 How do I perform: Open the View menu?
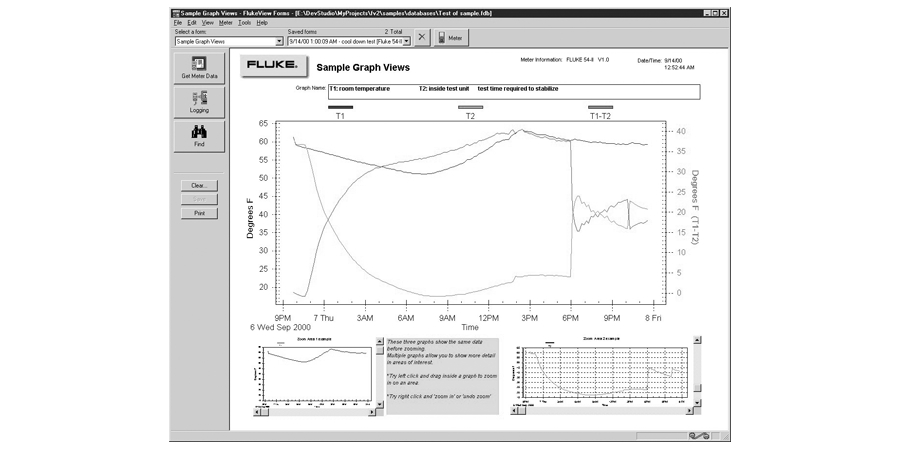pyautogui.click(x=207, y=22)
